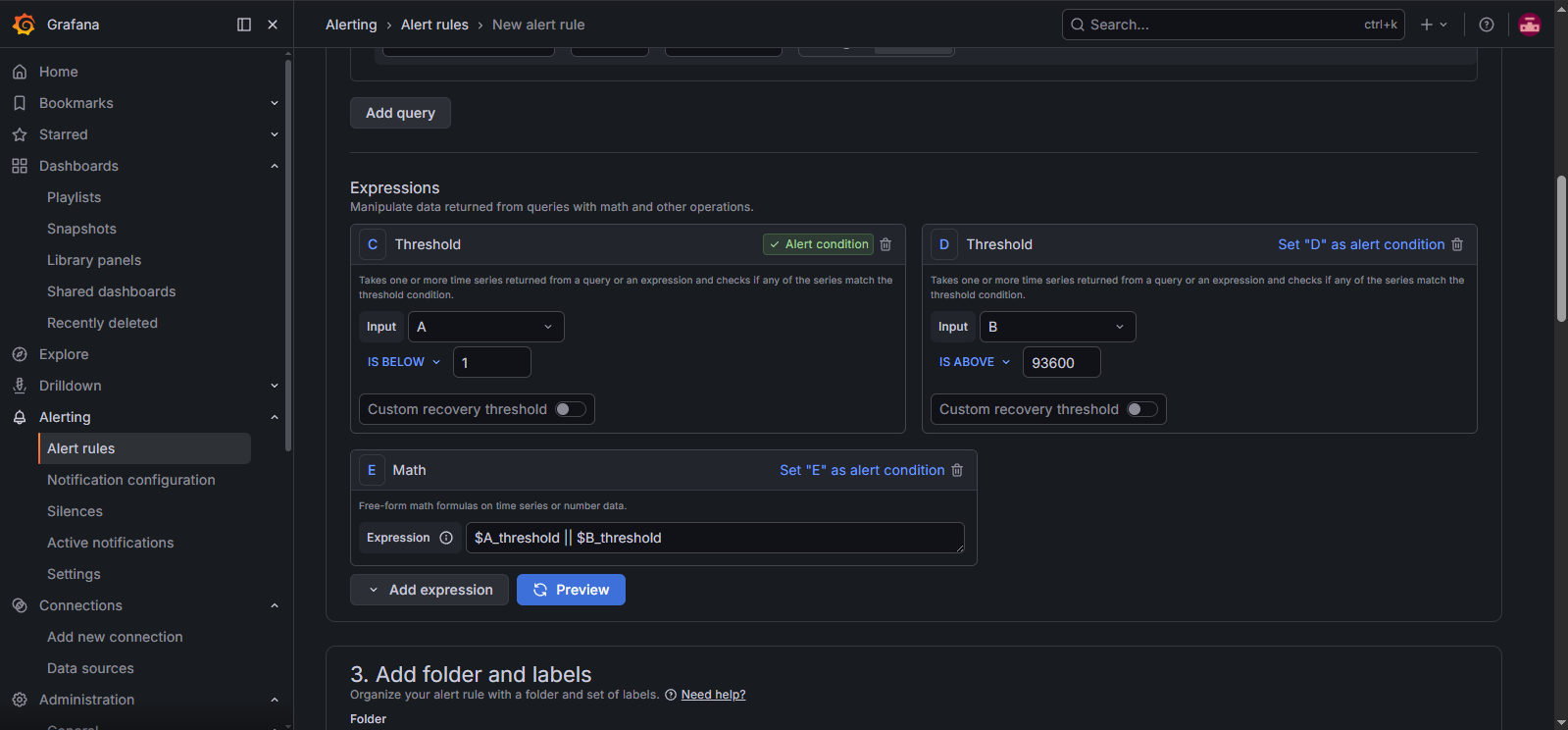1568x730 pixels.
Task: Open the Need help? link
Action: pos(713,695)
